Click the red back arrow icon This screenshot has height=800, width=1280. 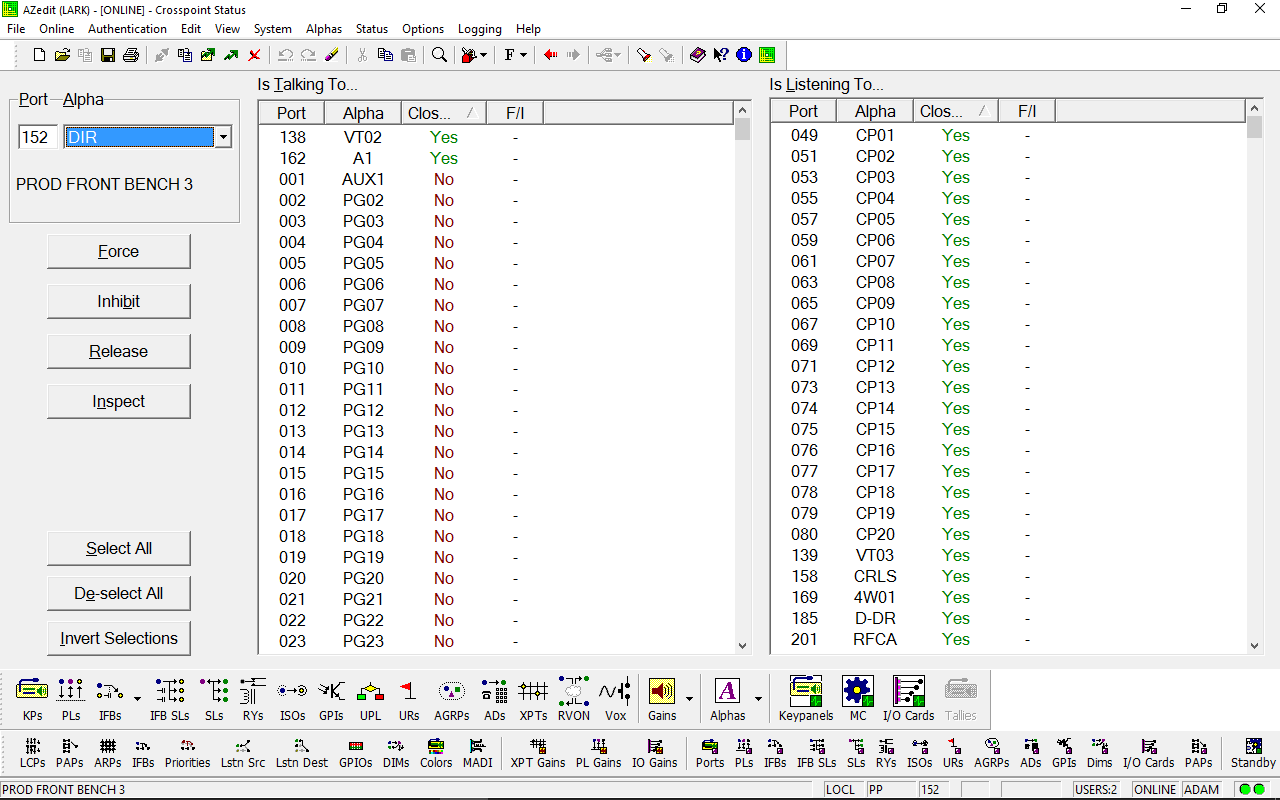[x=551, y=55]
